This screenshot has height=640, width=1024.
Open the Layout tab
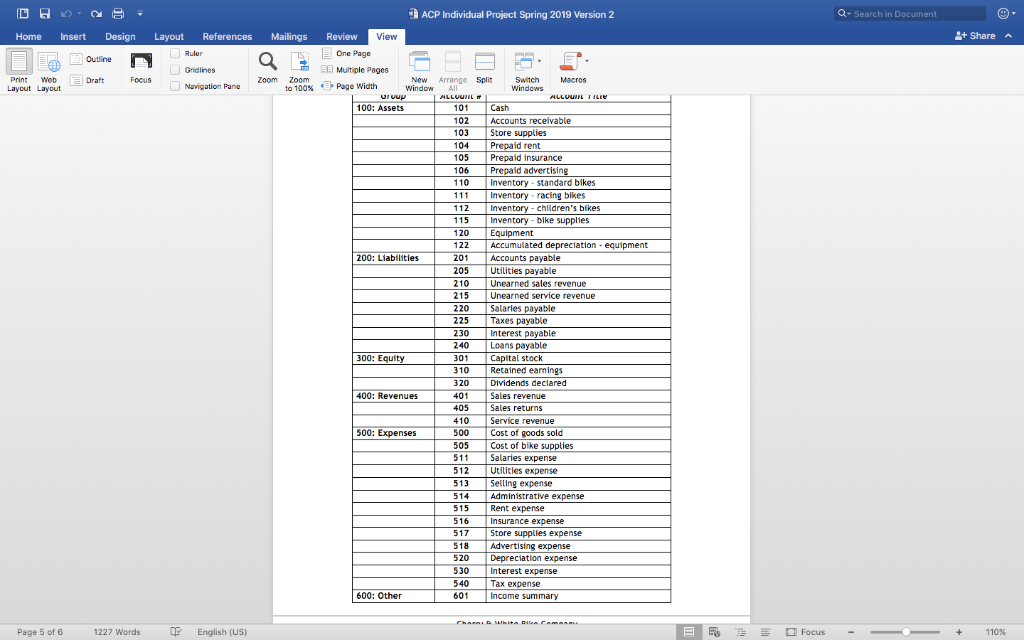click(x=168, y=37)
